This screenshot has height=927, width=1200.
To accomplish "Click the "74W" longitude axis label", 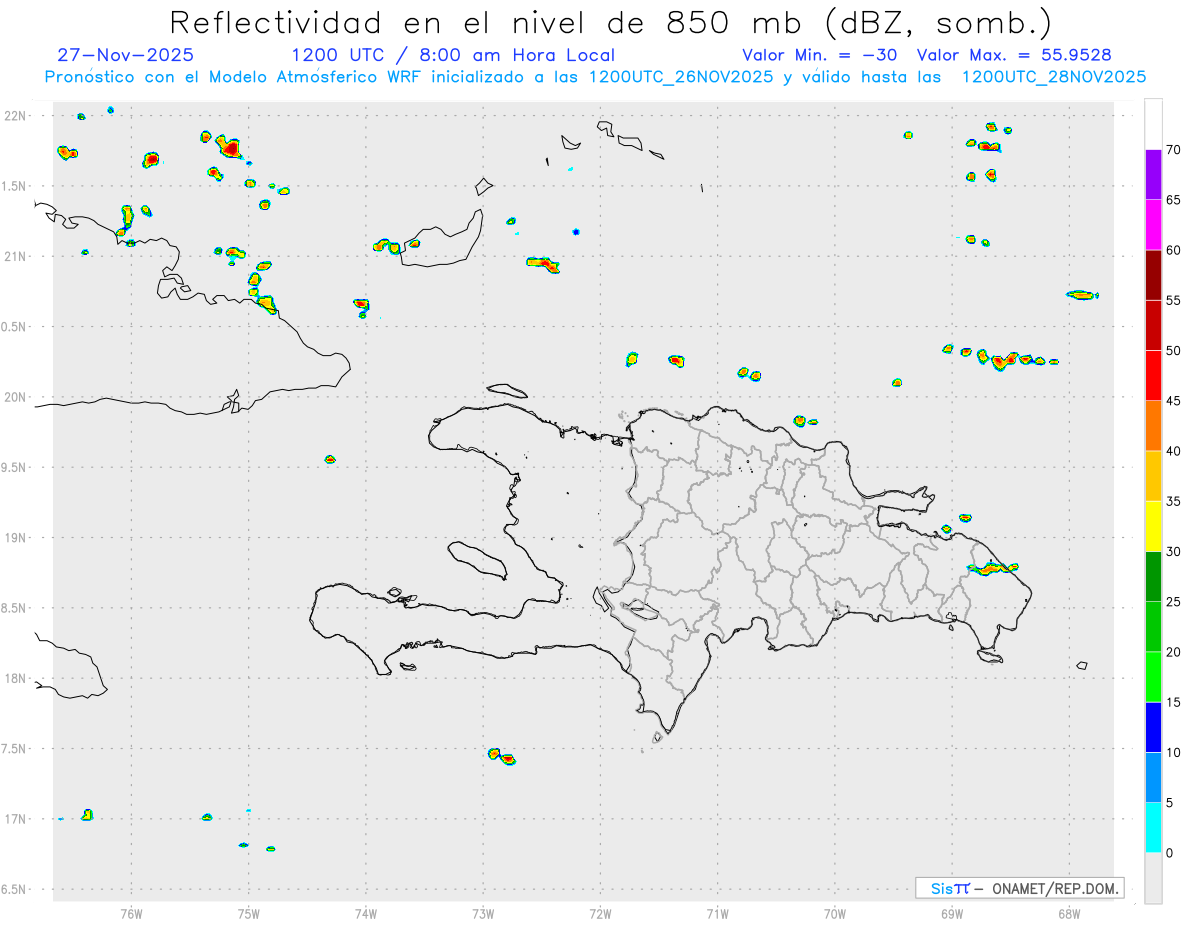I will point(366,912).
